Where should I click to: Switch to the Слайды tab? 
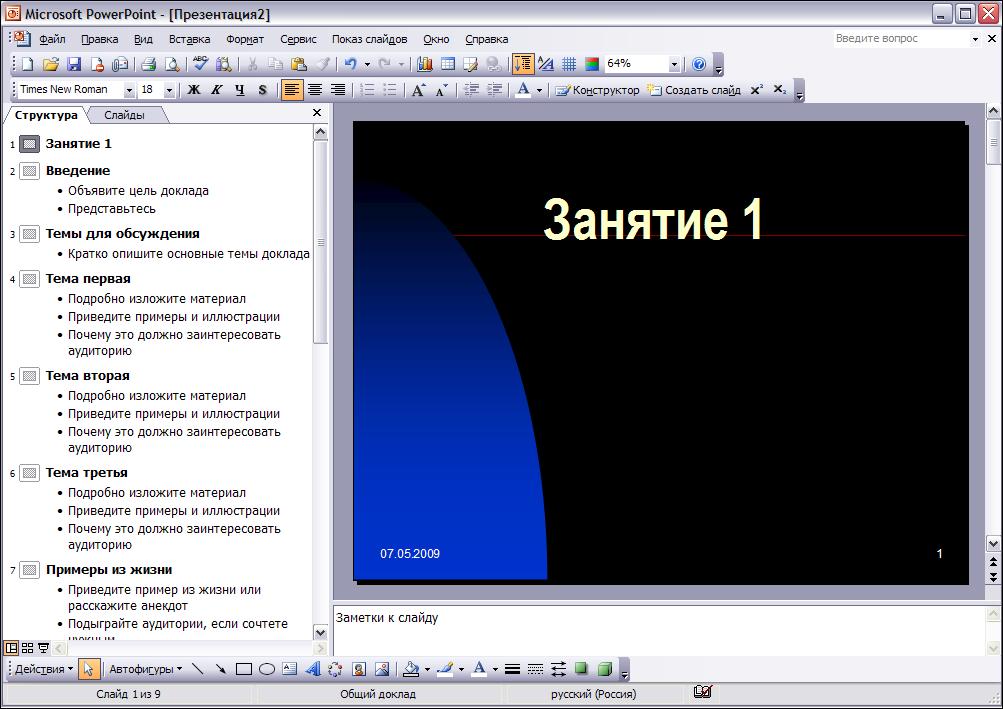(124, 115)
